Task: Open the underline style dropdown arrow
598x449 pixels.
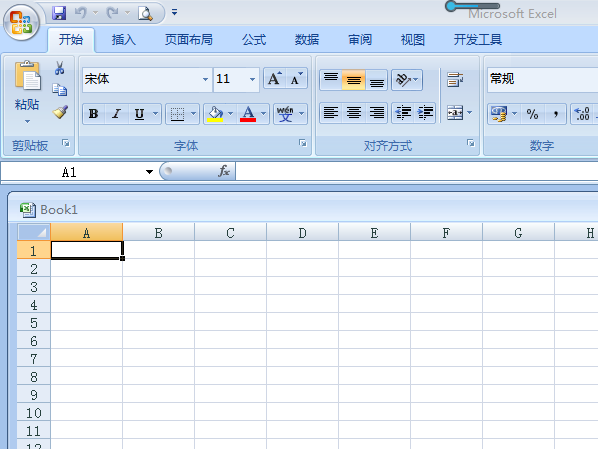Action: tap(155, 114)
